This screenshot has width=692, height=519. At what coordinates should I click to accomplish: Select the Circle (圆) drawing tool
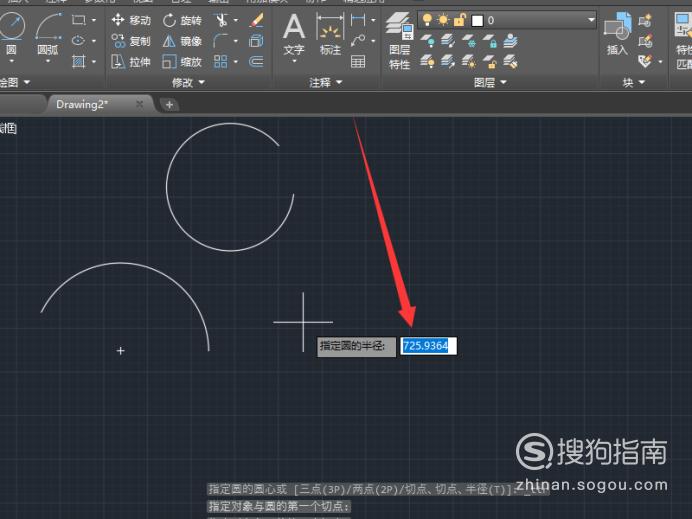11,26
